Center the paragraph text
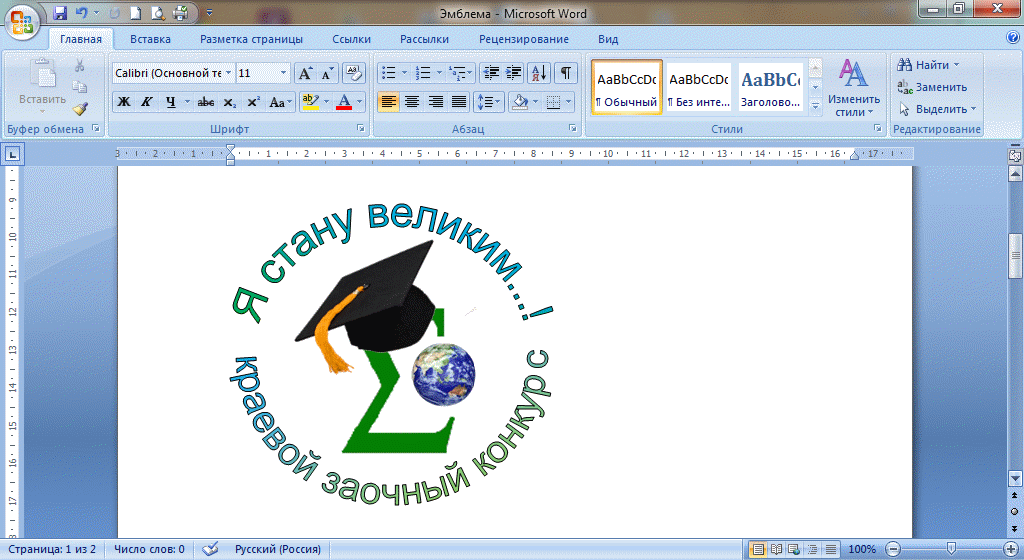Viewport: 1024px width, 560px height. point(411,102)
